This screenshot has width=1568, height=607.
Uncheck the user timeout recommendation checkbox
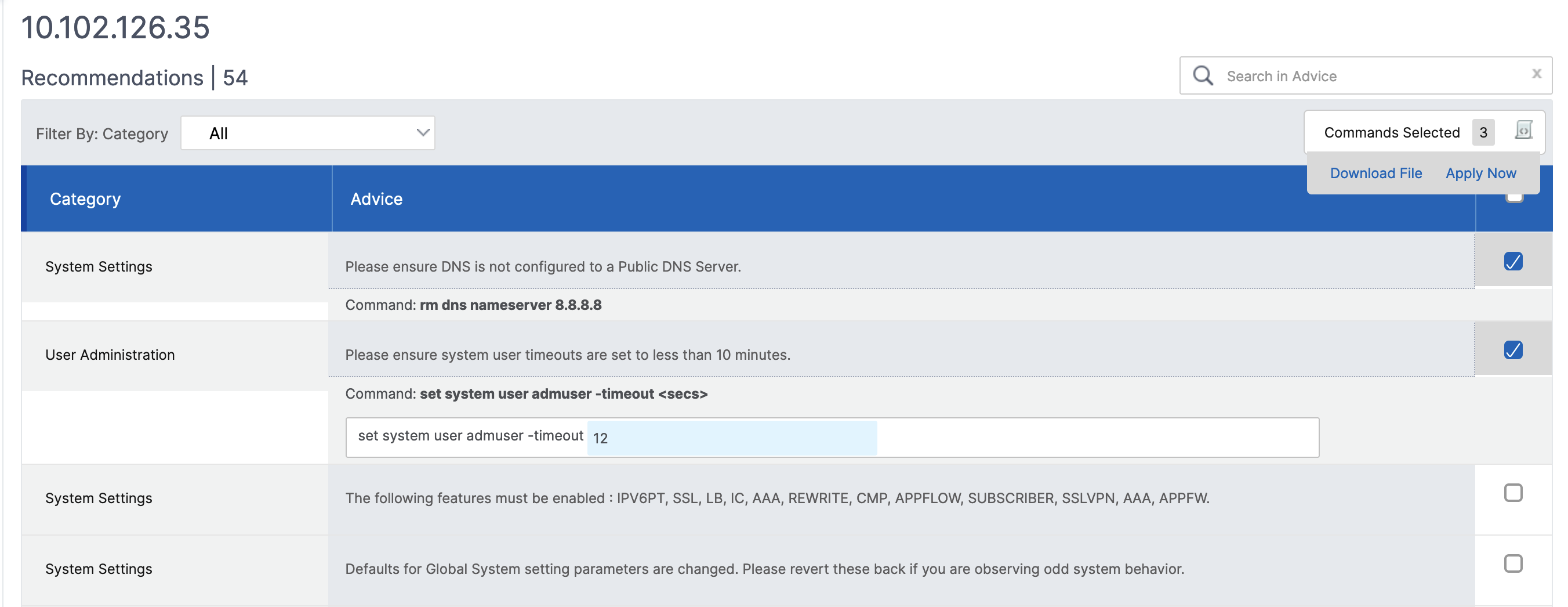click(x=1513, y=350)
